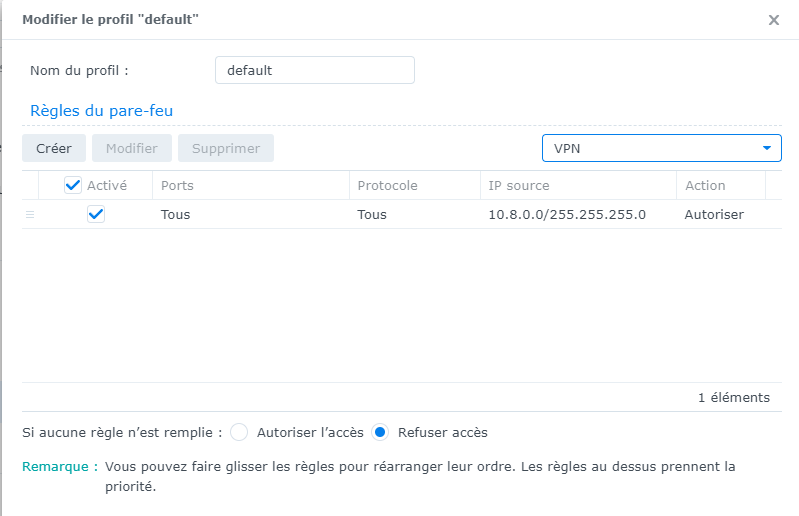Screen dimensions: 799x516
Task: Uncheck the enabled box for the 10.8.0.0 rule
Action: [x=96, y=214]
